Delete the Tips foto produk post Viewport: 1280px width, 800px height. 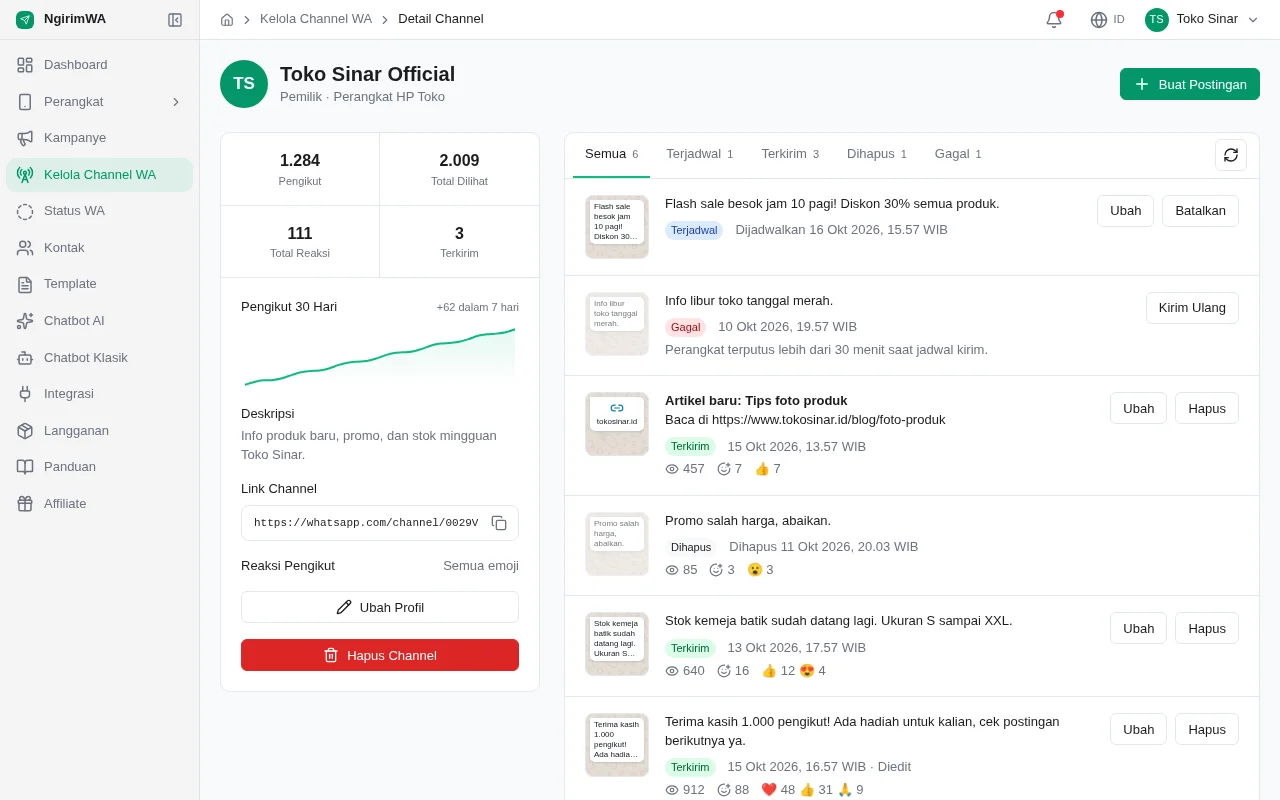(1207, 408)
